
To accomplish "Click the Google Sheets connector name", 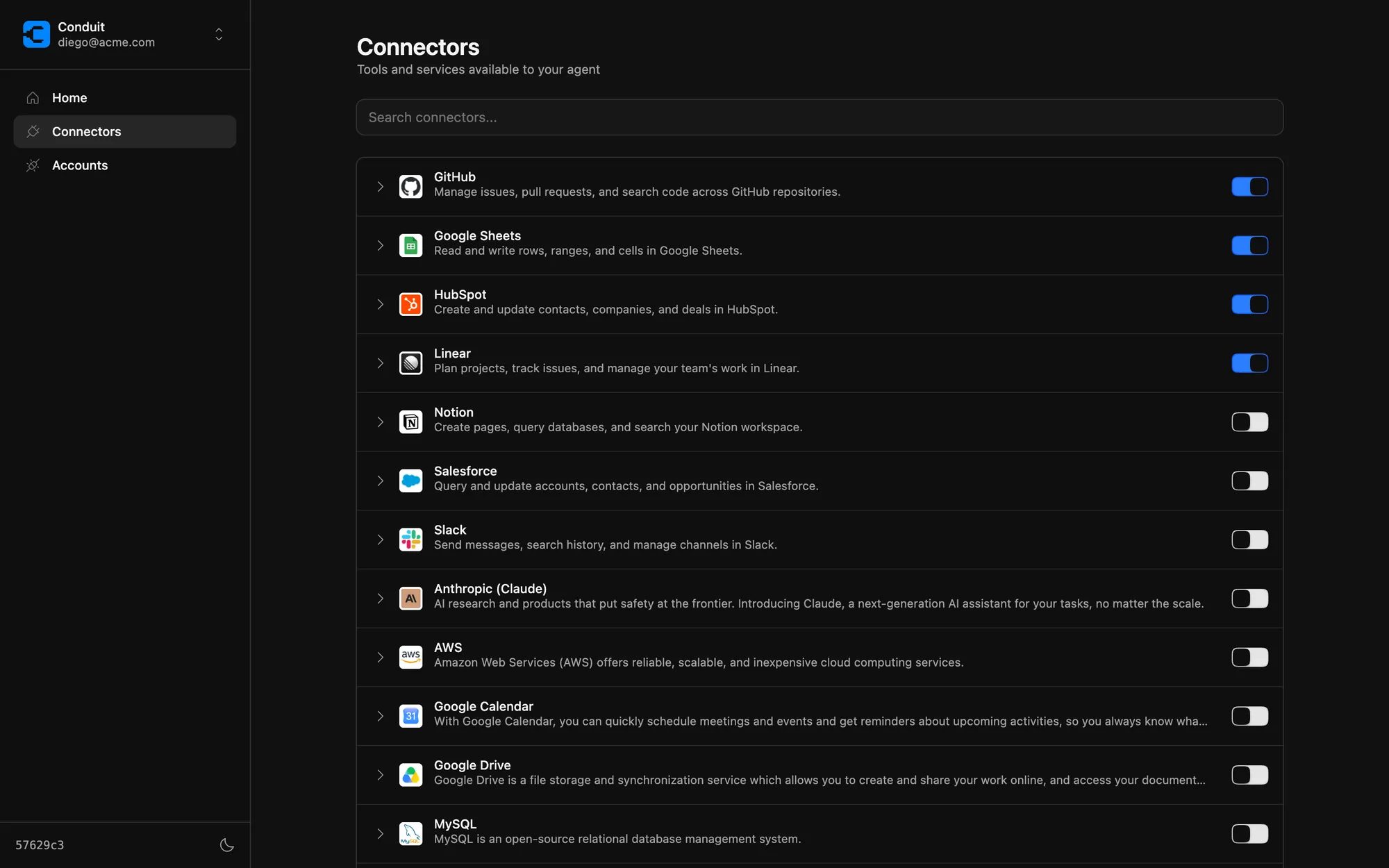I will [x=477, y=236].
